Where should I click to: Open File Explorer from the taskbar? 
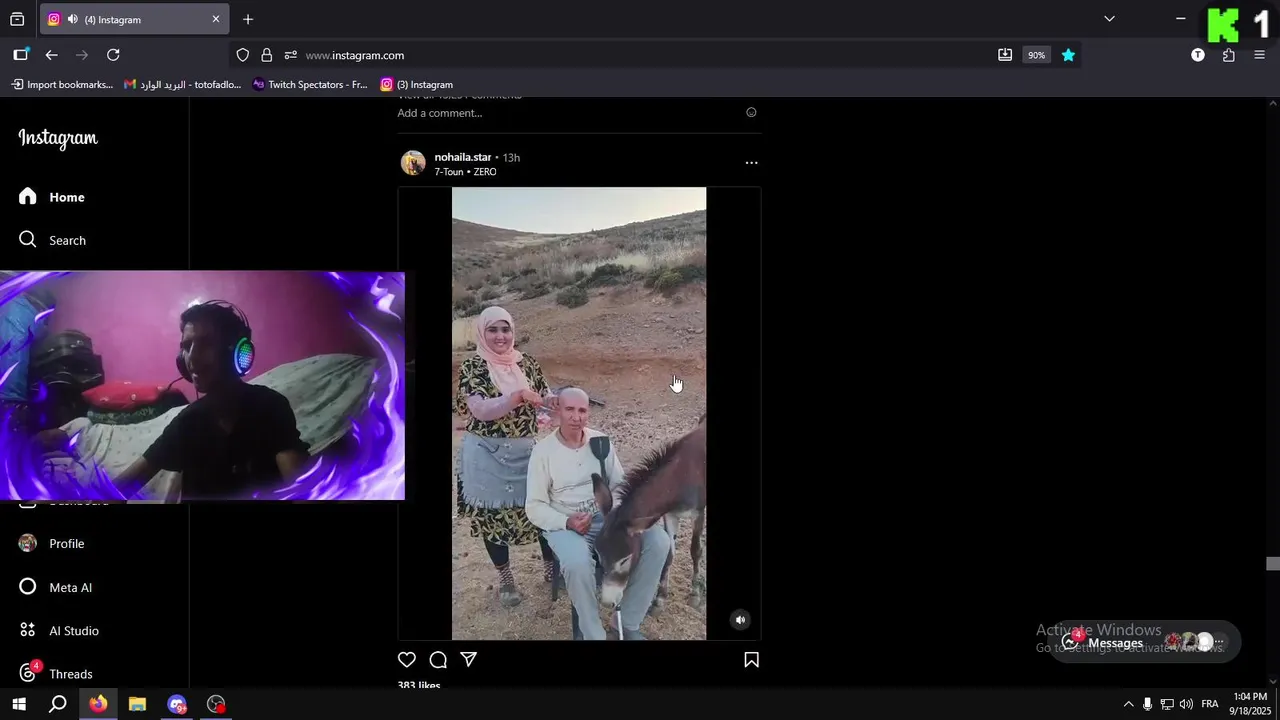[137, 704]
